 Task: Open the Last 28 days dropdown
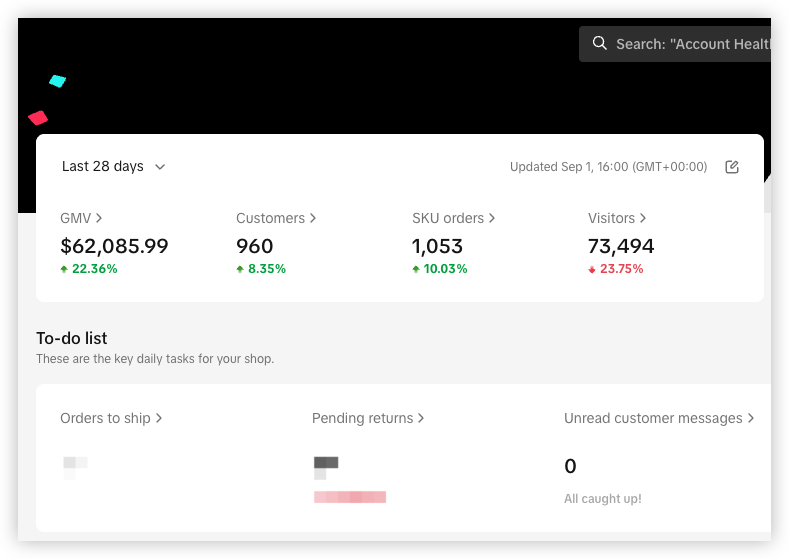pyautogui.click(x=113, y=167)
